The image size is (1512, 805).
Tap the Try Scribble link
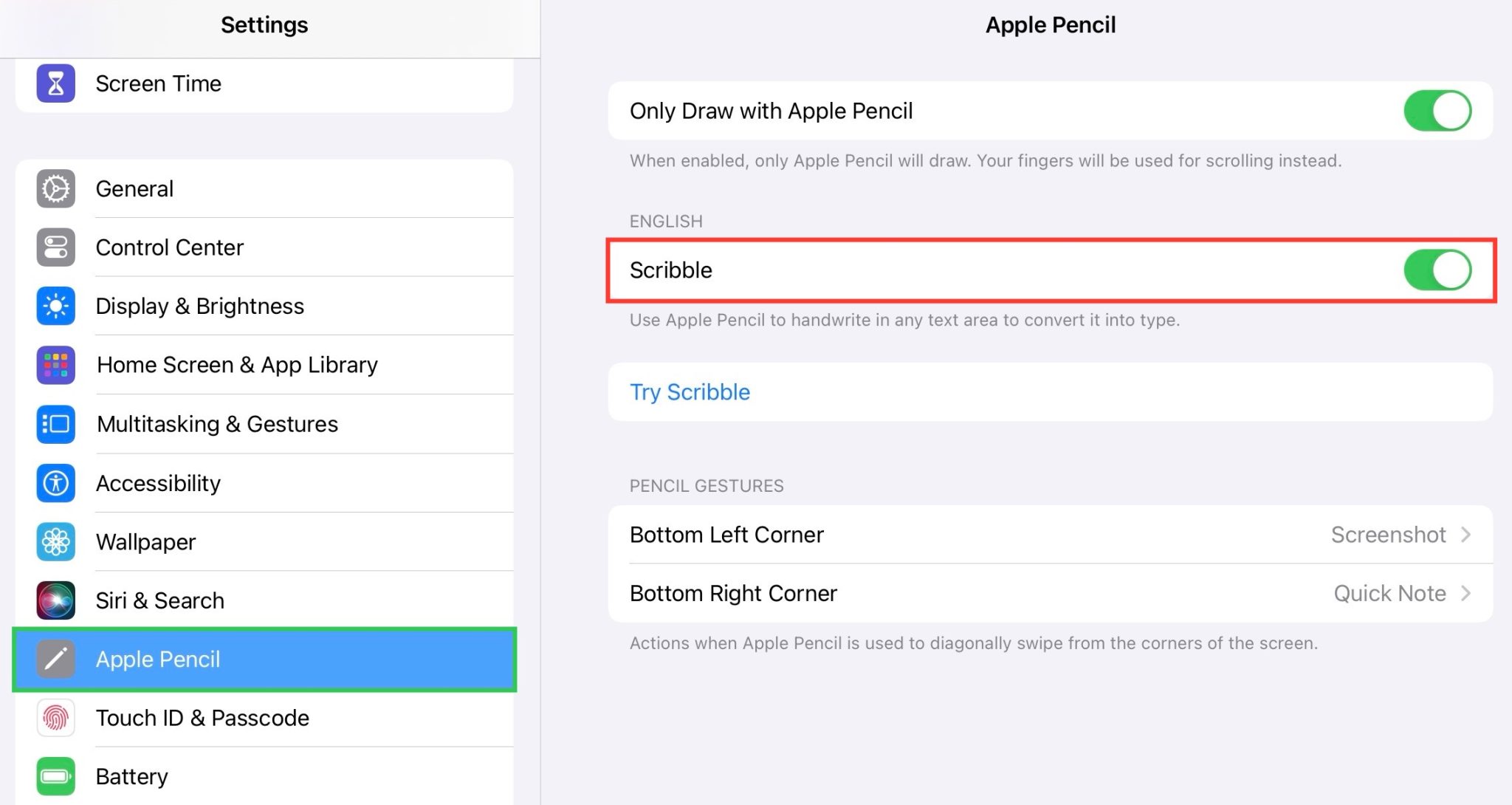pos(690,391)
